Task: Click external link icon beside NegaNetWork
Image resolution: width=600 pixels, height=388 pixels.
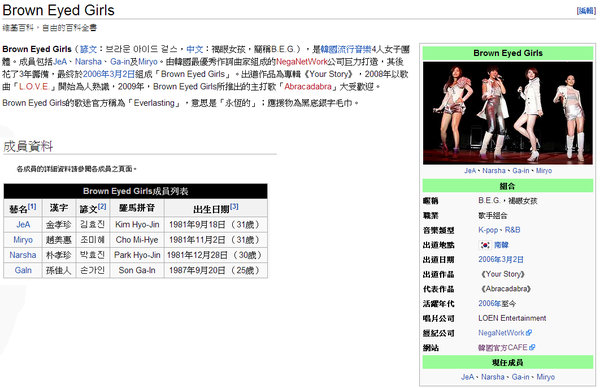Action: 529,333
